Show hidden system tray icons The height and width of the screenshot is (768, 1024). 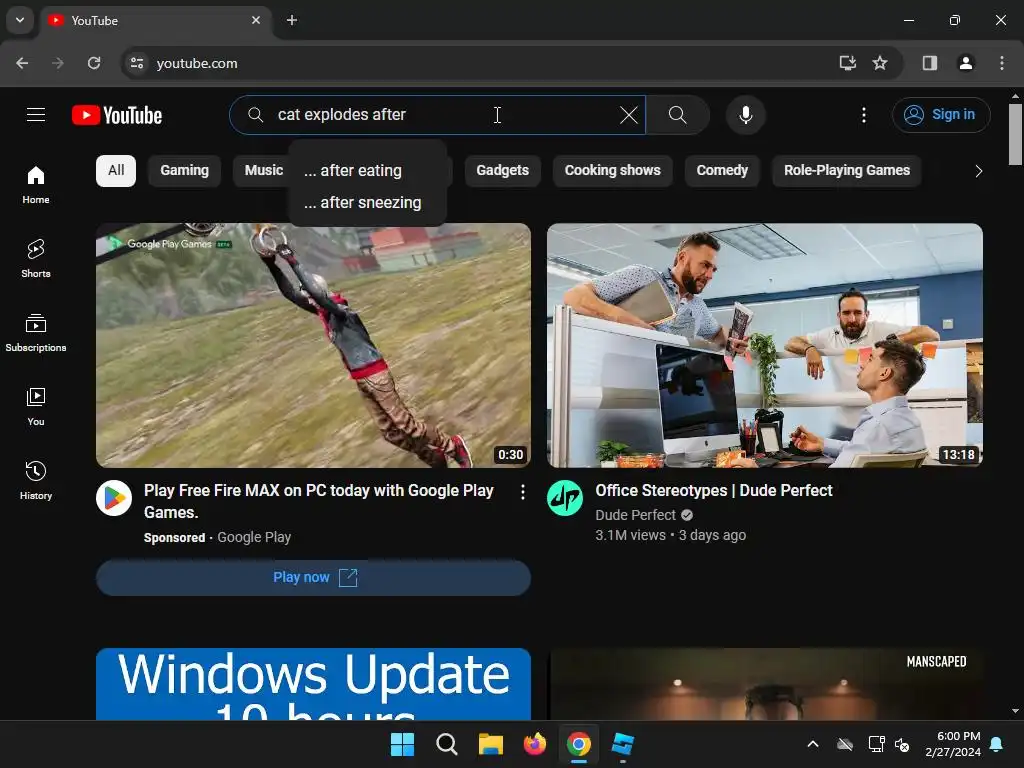pyautogui.click(x=813, y=744)
